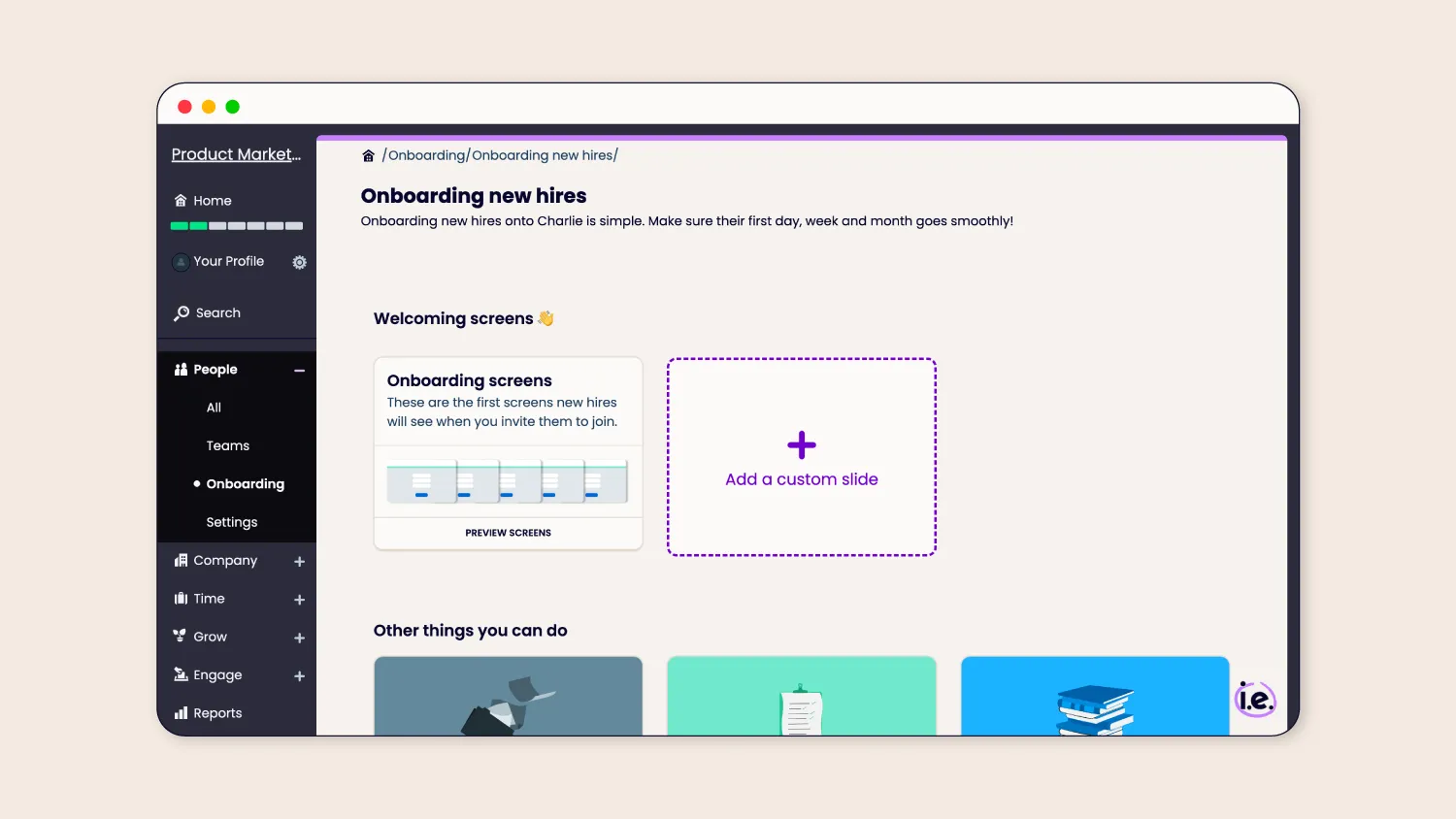
Task: Click Your Profile label
Action: 228,261
